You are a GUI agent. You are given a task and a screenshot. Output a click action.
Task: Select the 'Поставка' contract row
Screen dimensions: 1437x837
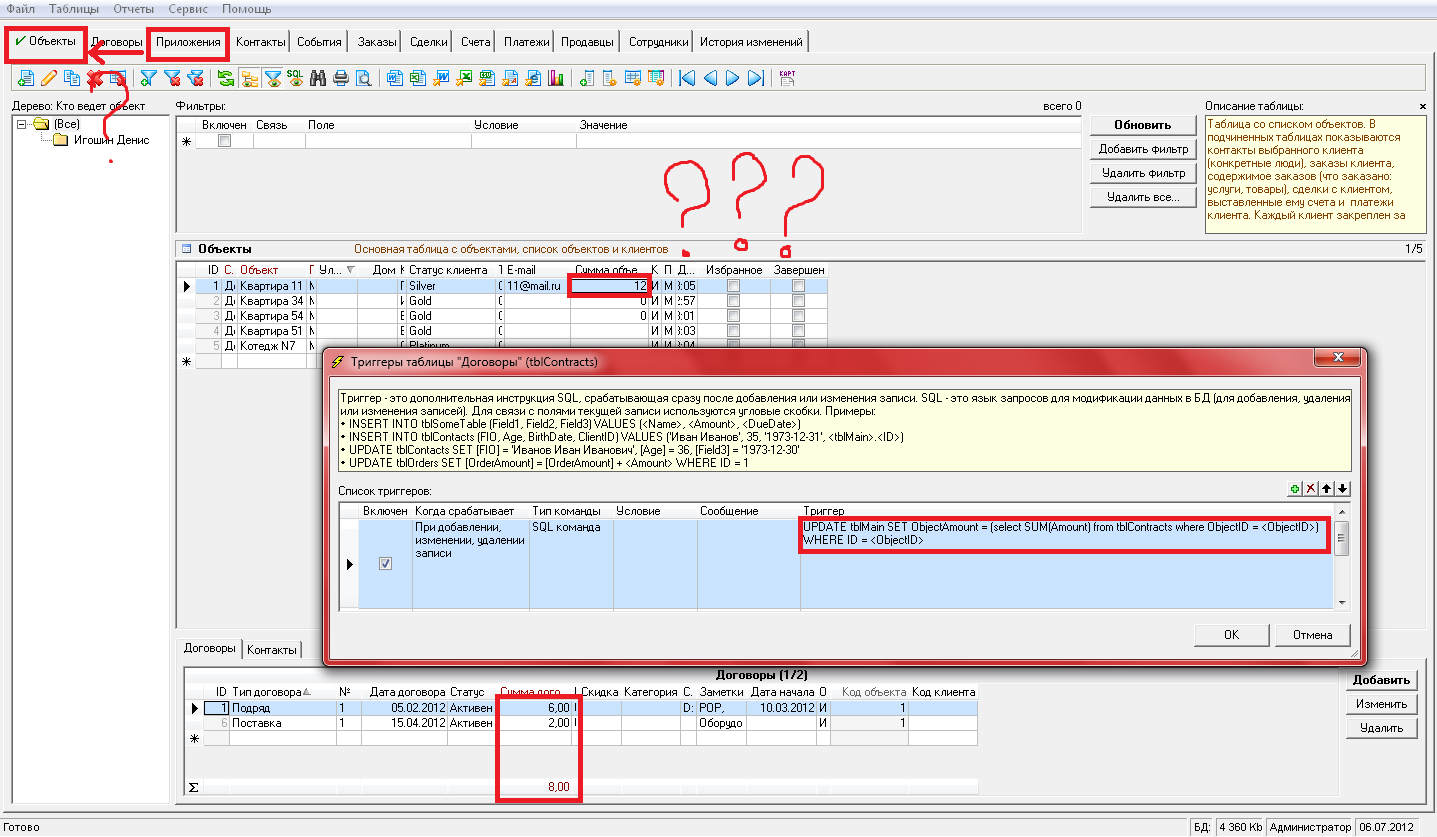[x=590, y=723]
